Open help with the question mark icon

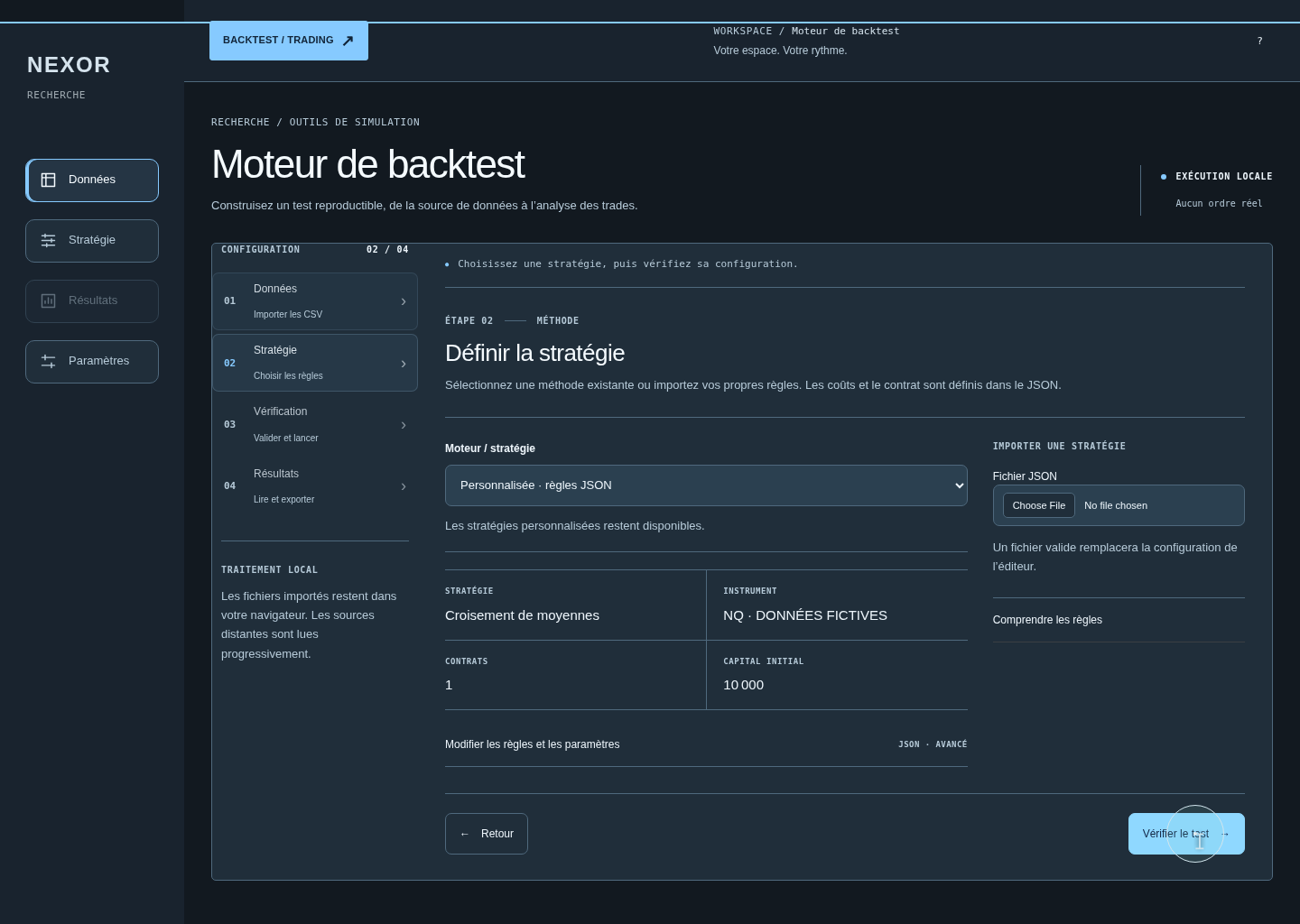pos(1259,41)
